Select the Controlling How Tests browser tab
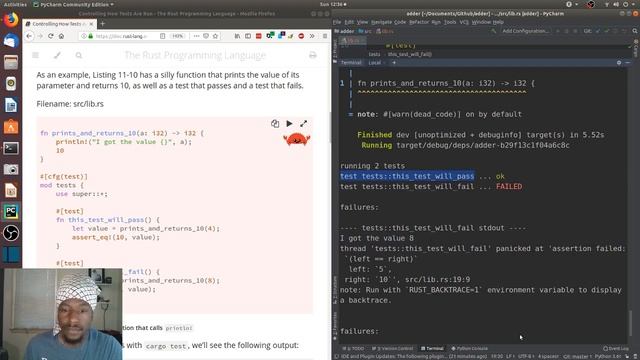 pos(60,24)
